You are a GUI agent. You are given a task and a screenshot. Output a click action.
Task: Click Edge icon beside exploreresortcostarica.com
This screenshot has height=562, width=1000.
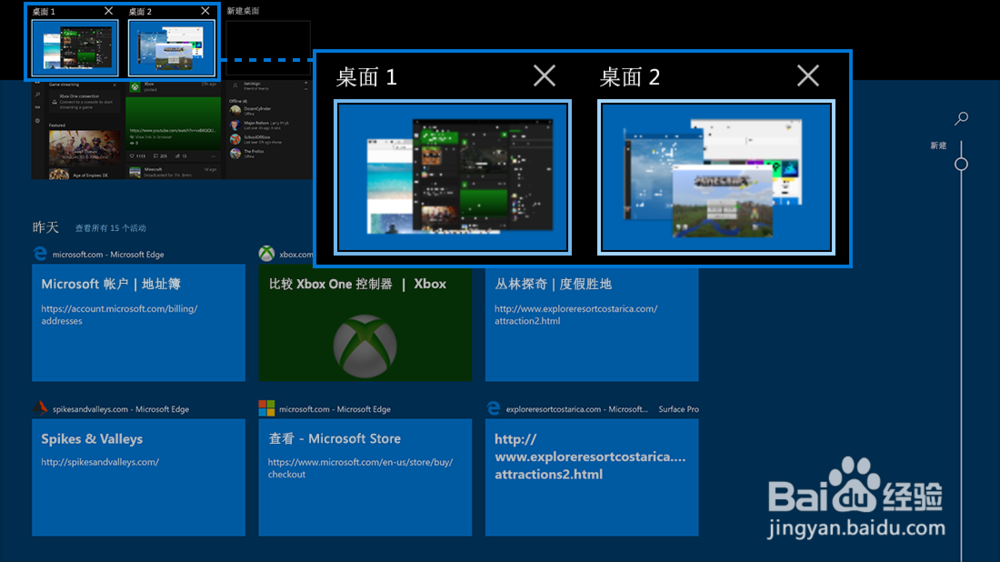(x=493, y=408)
